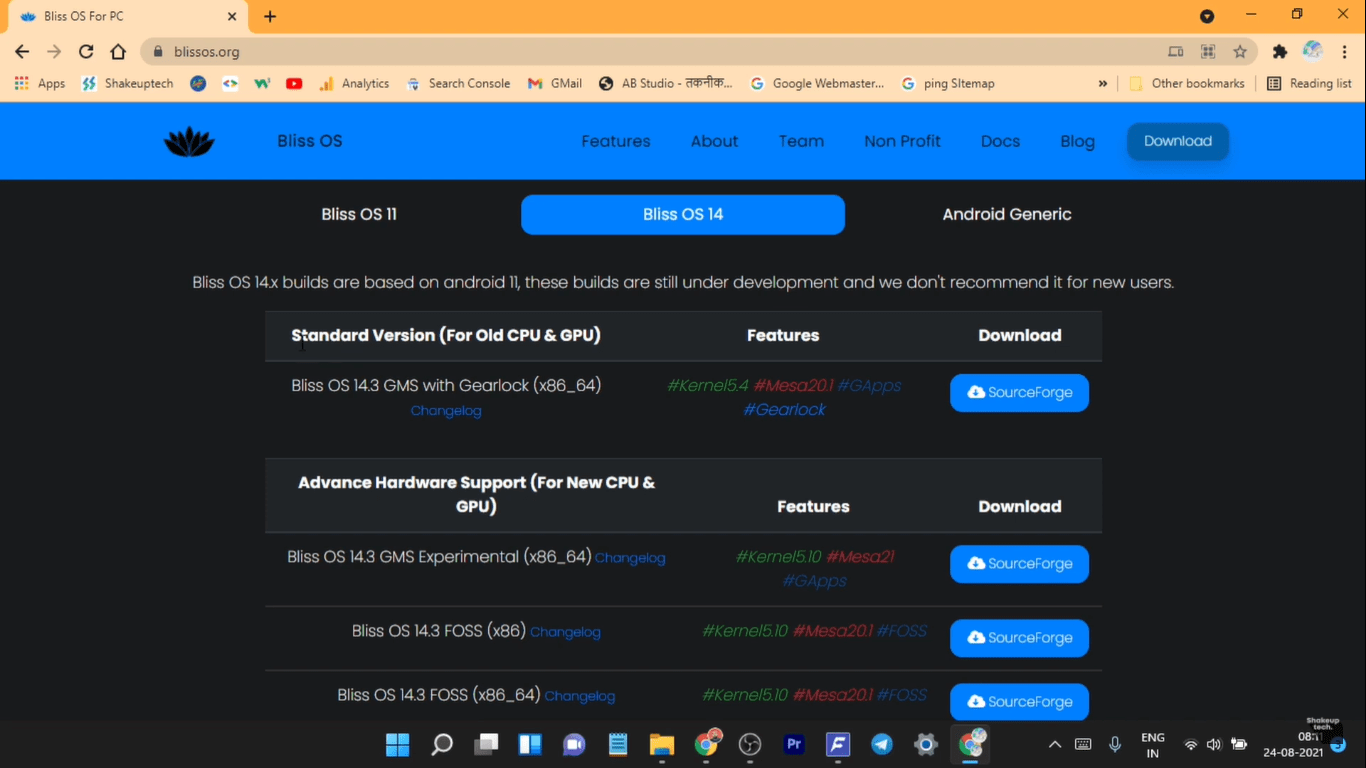
Task: Open the bookmarks overflow double-arrow
Action: (1103, 83)
